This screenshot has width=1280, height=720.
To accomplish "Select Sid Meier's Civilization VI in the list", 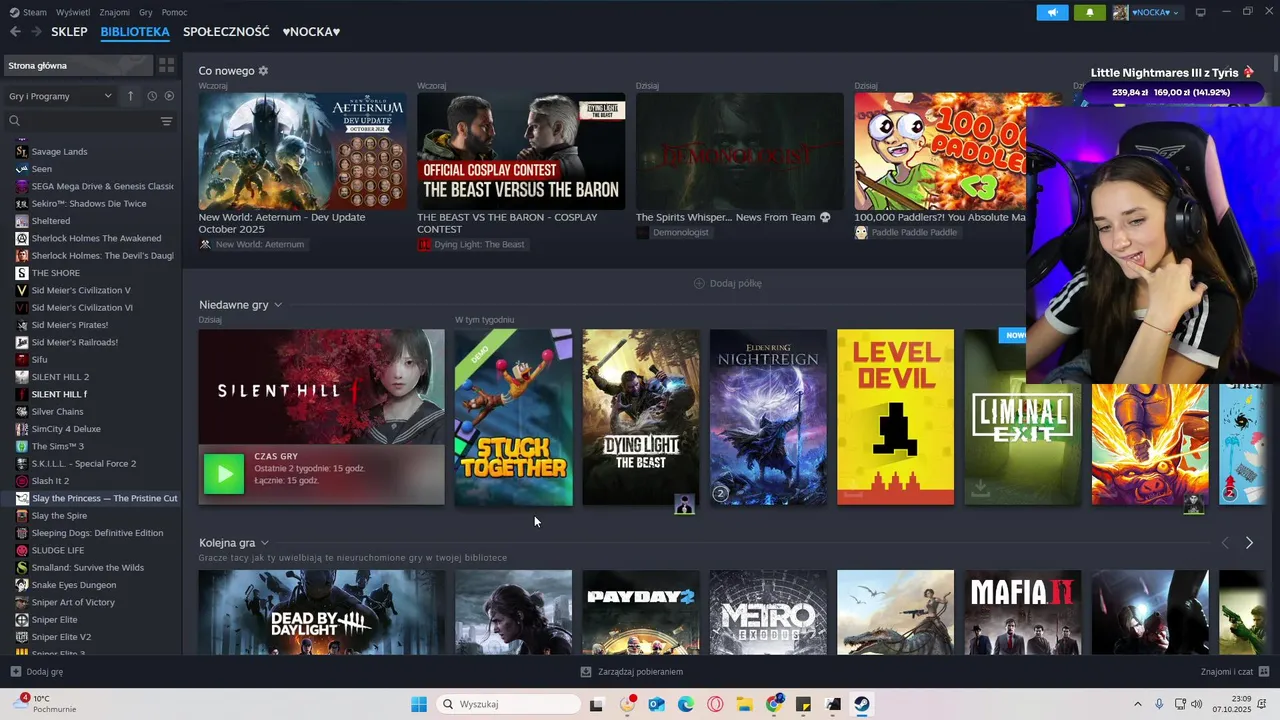I will (82, 308).
